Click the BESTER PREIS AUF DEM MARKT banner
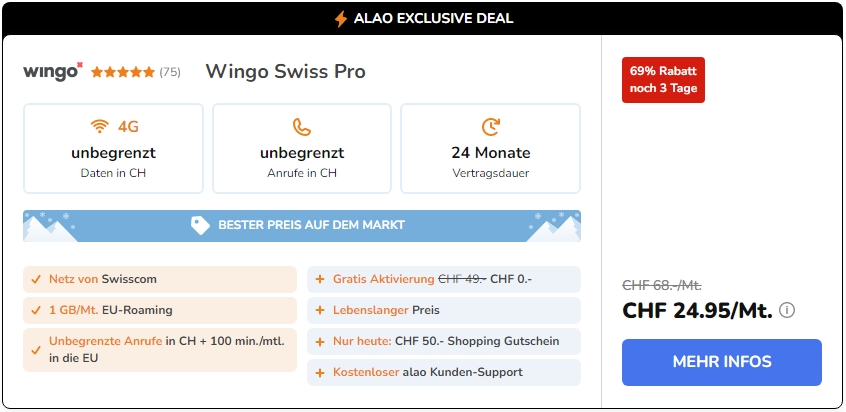 tap(302, 225)
